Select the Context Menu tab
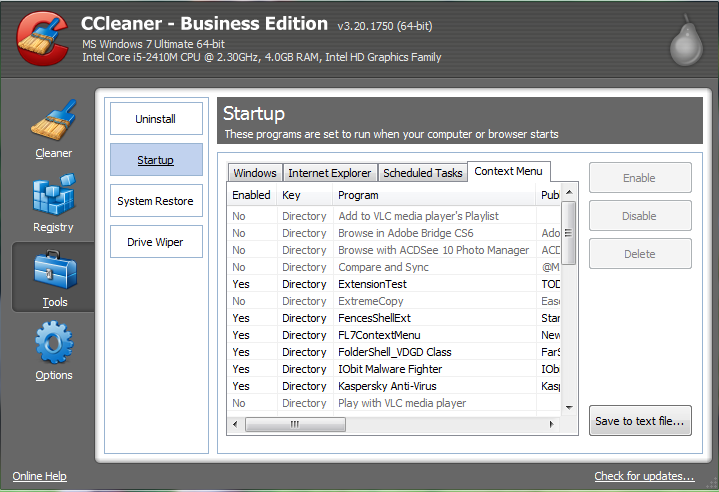 click(509, 171)
